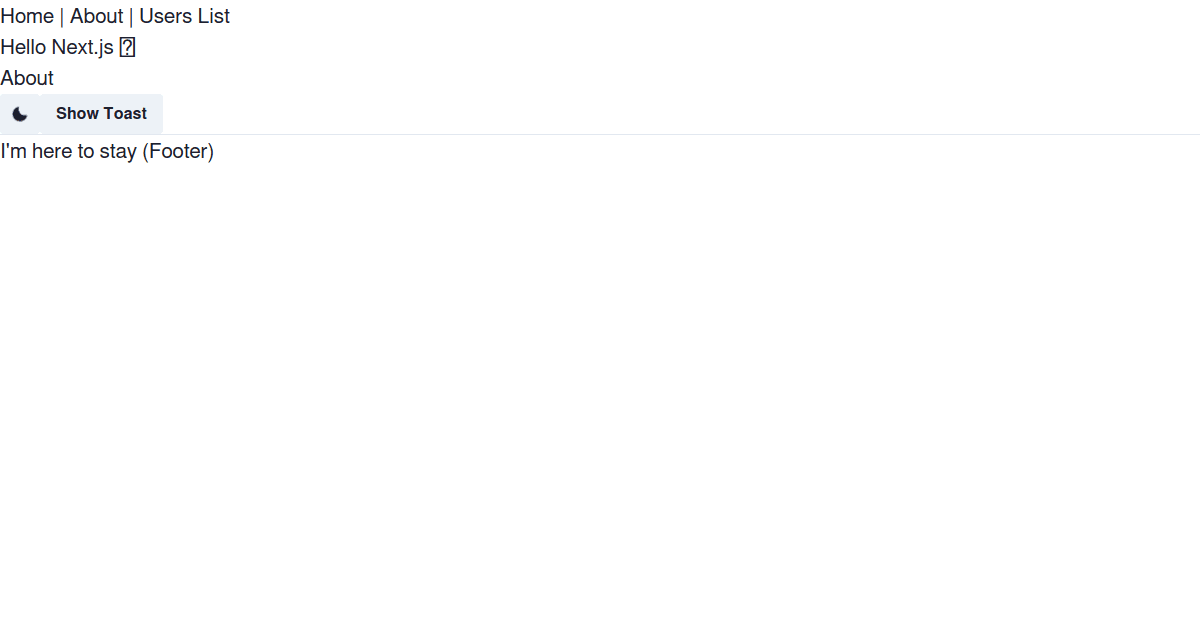
Task: Select the About text below Hello Next.js
Action: pos(27,78)
